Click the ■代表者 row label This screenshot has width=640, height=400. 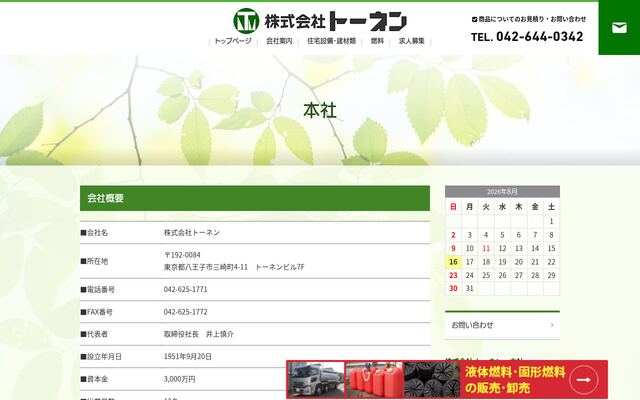pos(94,334)
